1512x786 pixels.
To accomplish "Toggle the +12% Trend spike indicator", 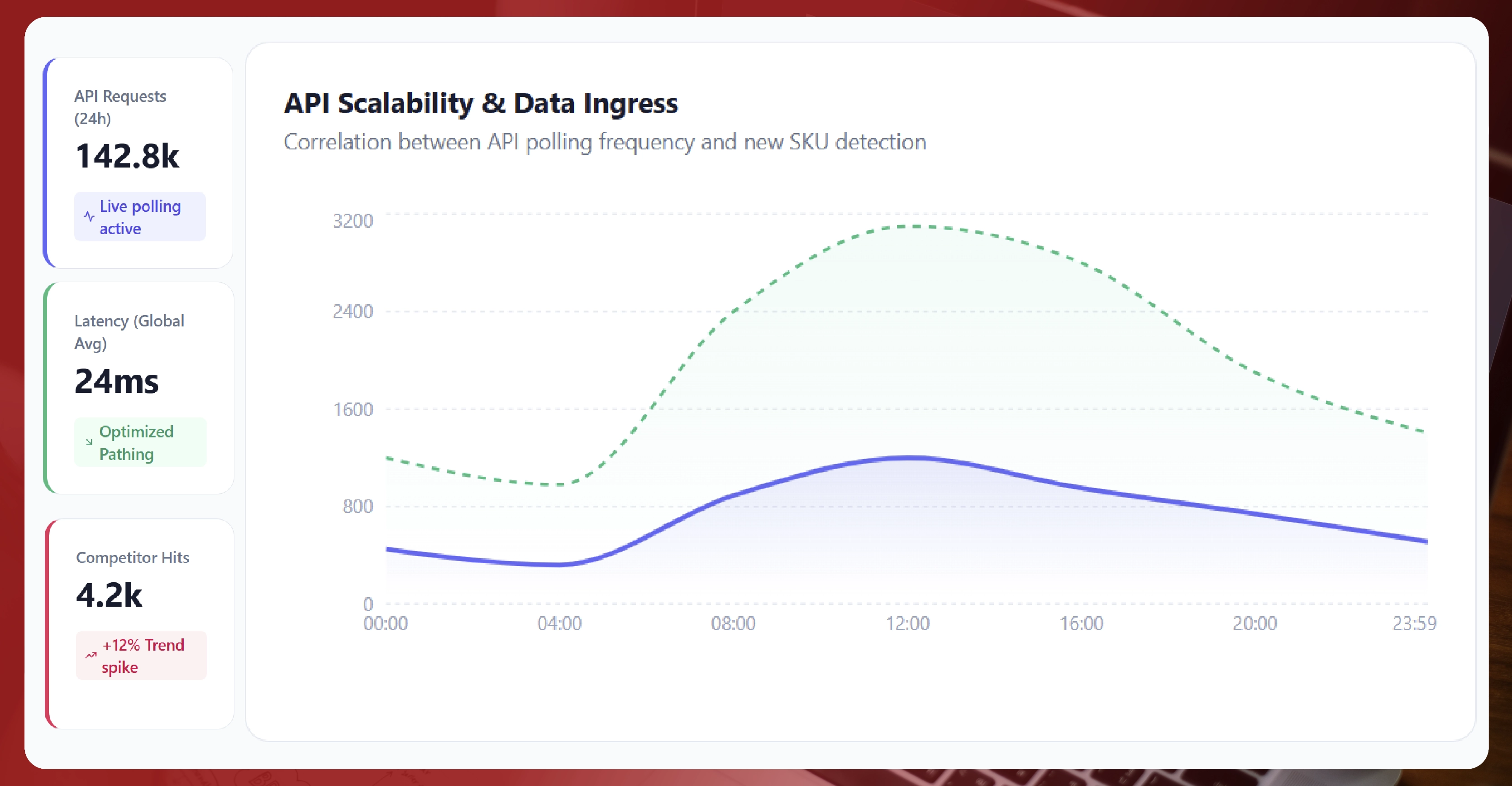I will [x=141, y=655].
